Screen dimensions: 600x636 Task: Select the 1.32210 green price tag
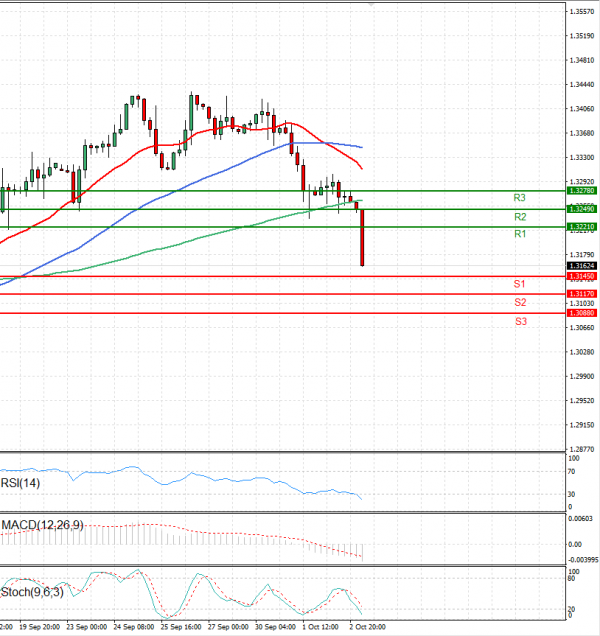click(x=582, y=227)
